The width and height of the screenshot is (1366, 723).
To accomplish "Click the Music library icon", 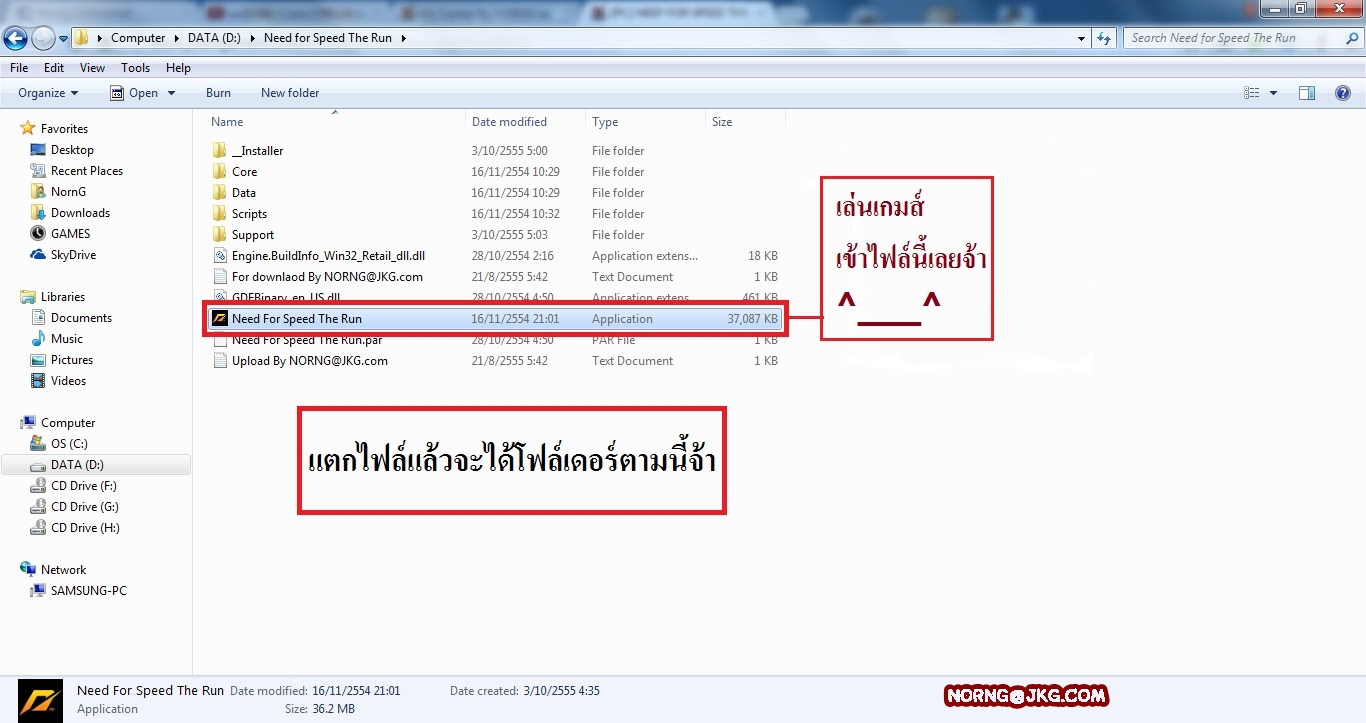I will pos(38,339).
